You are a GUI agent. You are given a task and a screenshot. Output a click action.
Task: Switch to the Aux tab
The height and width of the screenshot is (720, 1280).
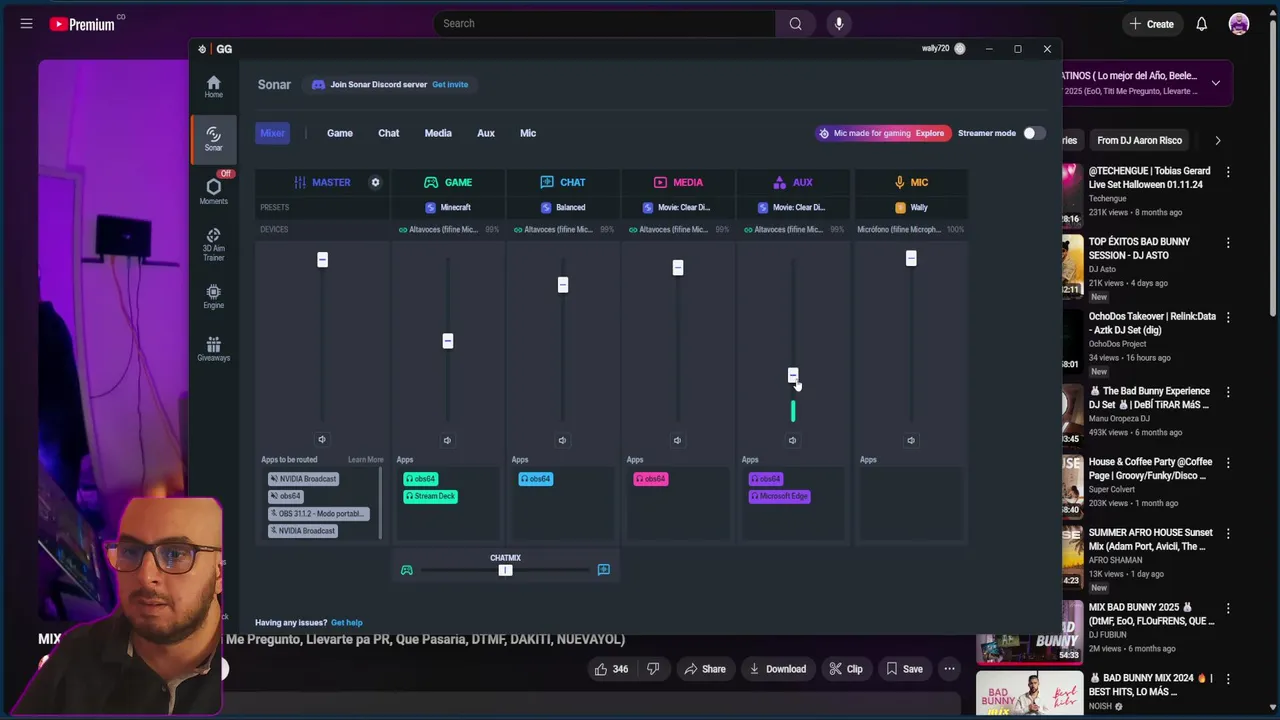click(x=485, y=133)
